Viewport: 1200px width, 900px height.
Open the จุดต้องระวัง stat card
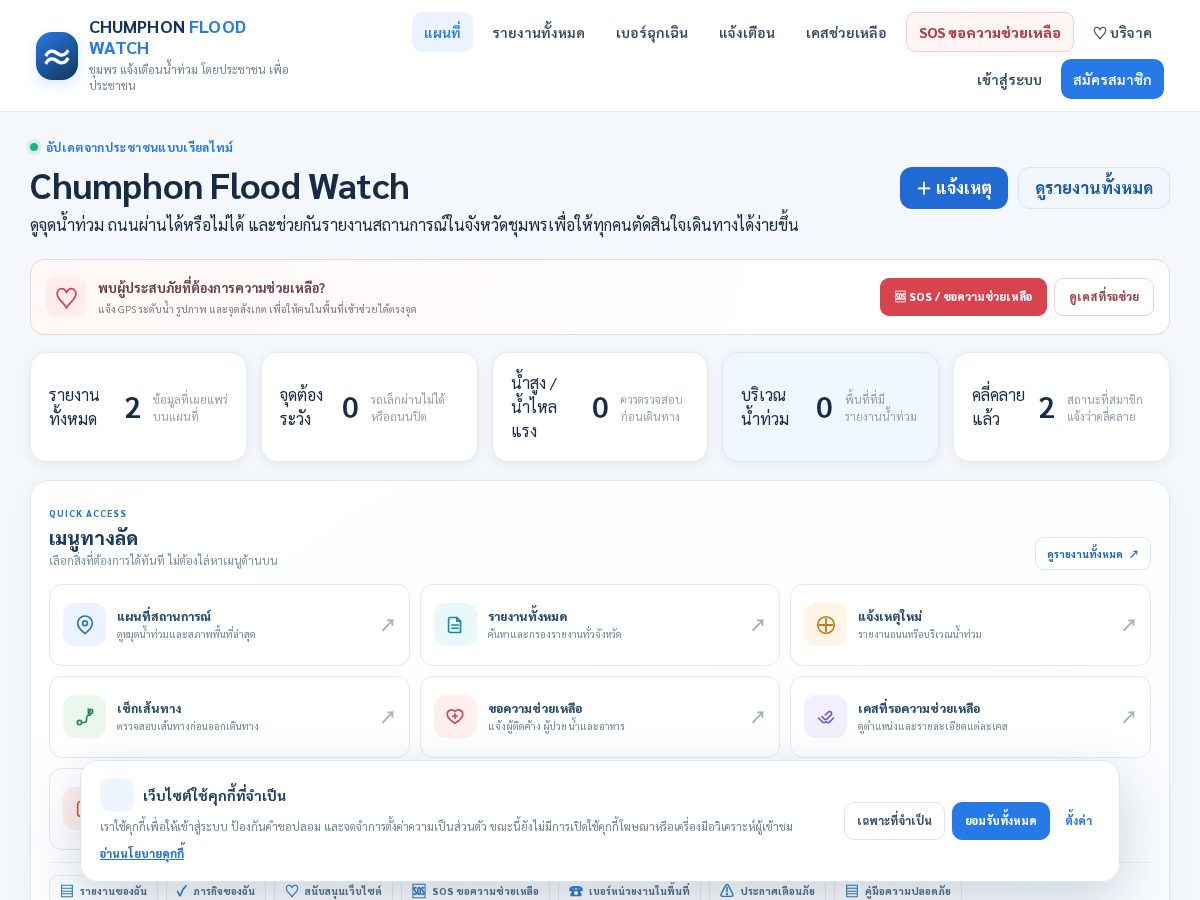369,407
